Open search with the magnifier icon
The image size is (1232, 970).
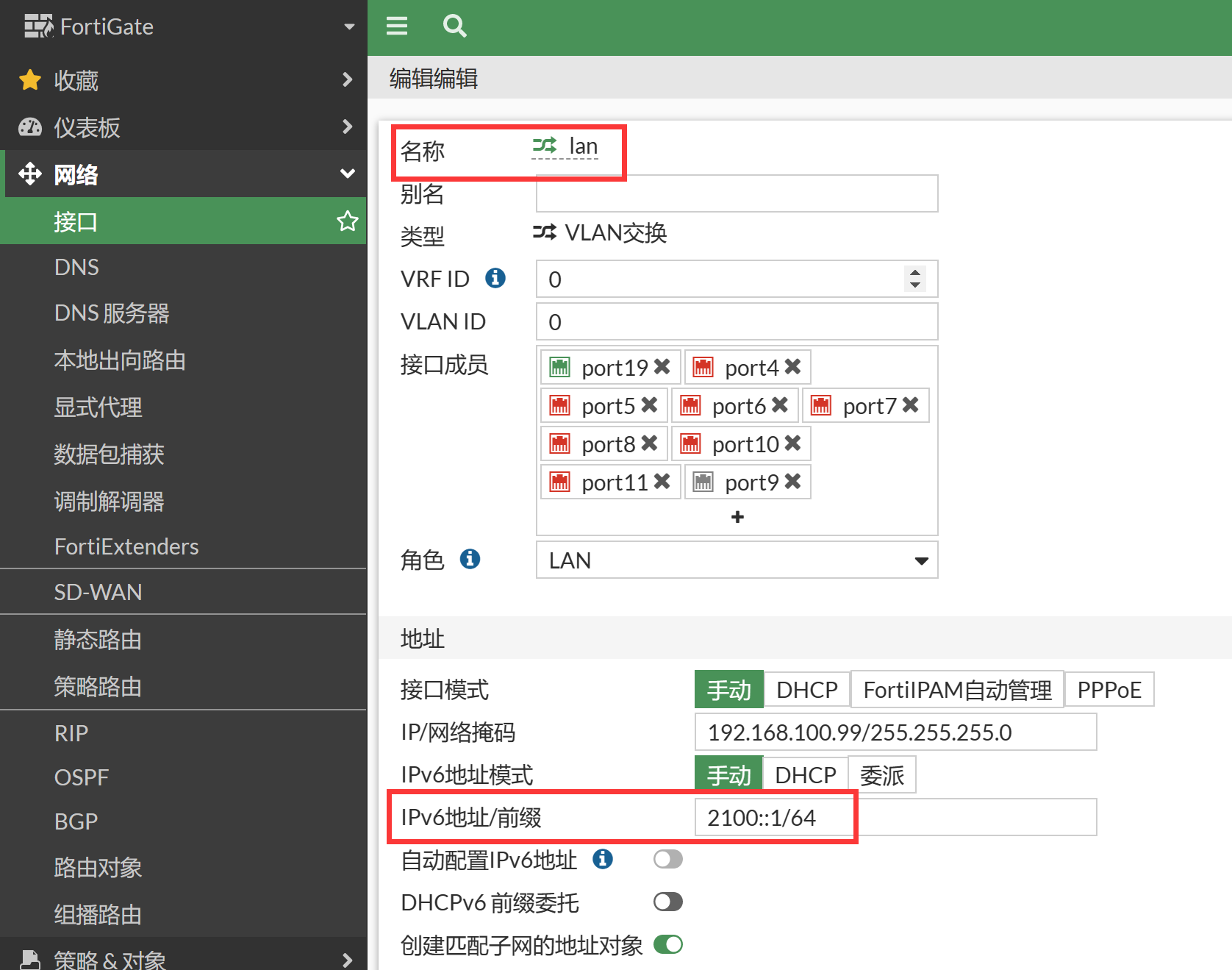[454, 26]
